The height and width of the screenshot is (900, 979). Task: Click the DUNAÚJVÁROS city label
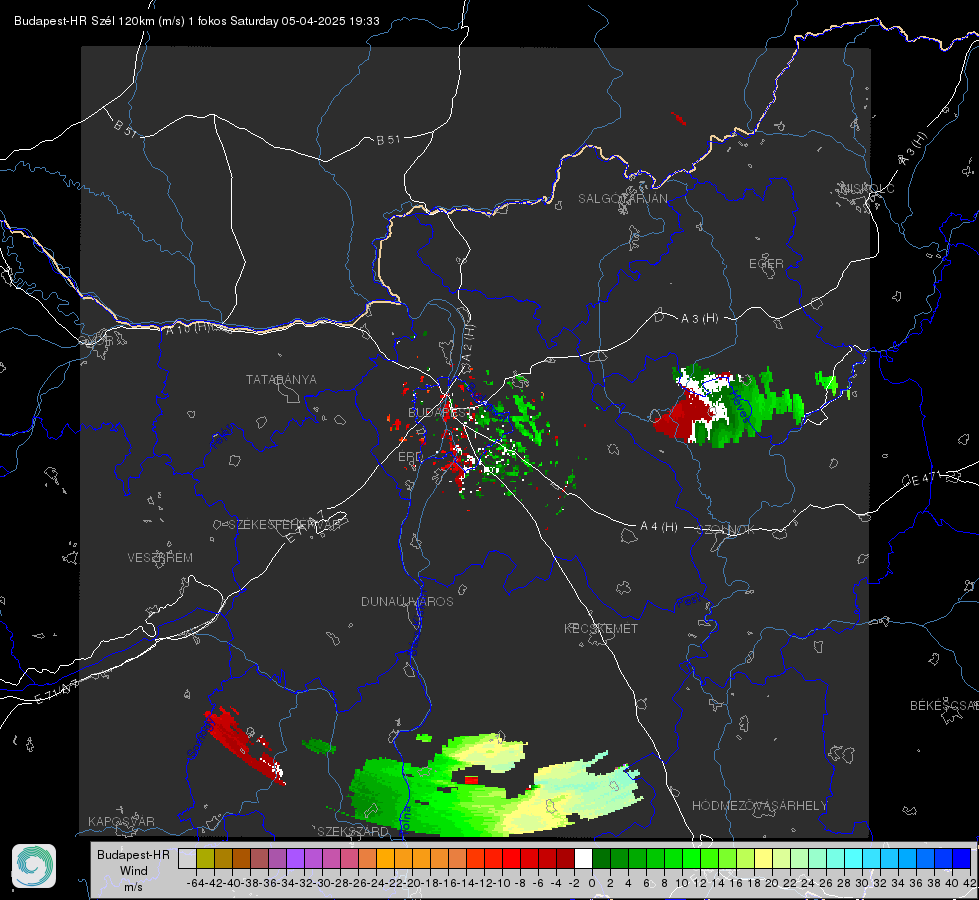(x=407, y=601)
